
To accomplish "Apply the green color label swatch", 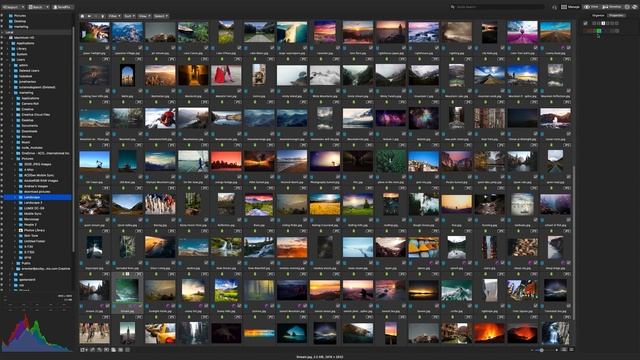I will (599, 31).
